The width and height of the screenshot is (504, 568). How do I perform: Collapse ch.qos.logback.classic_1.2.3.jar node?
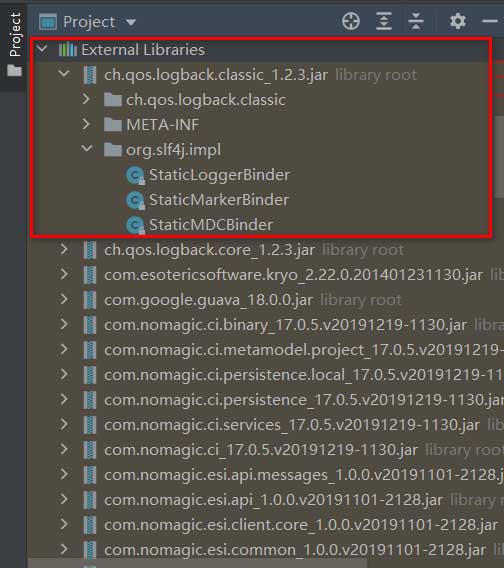pos(64,74)
